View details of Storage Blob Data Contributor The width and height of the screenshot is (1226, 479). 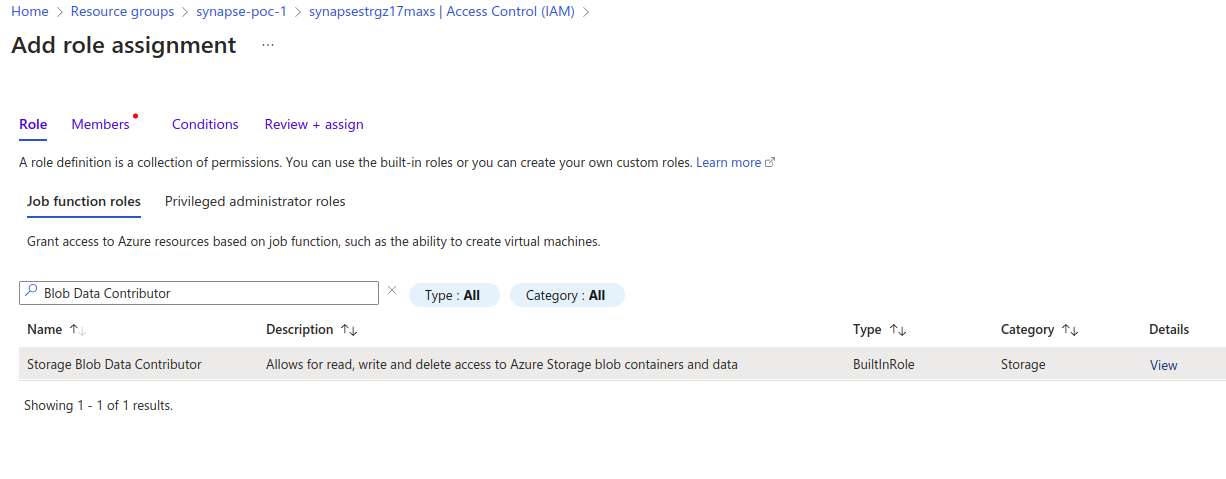1163,365
